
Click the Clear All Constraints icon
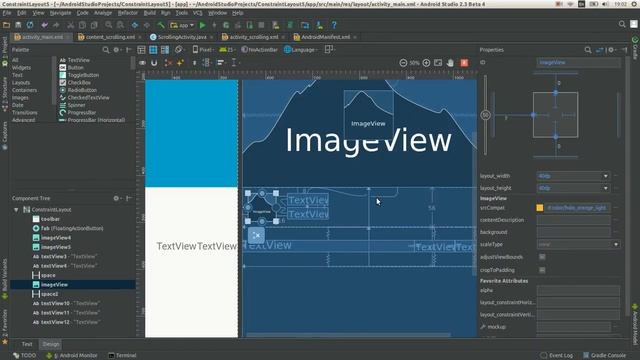[x=168, y=63]
